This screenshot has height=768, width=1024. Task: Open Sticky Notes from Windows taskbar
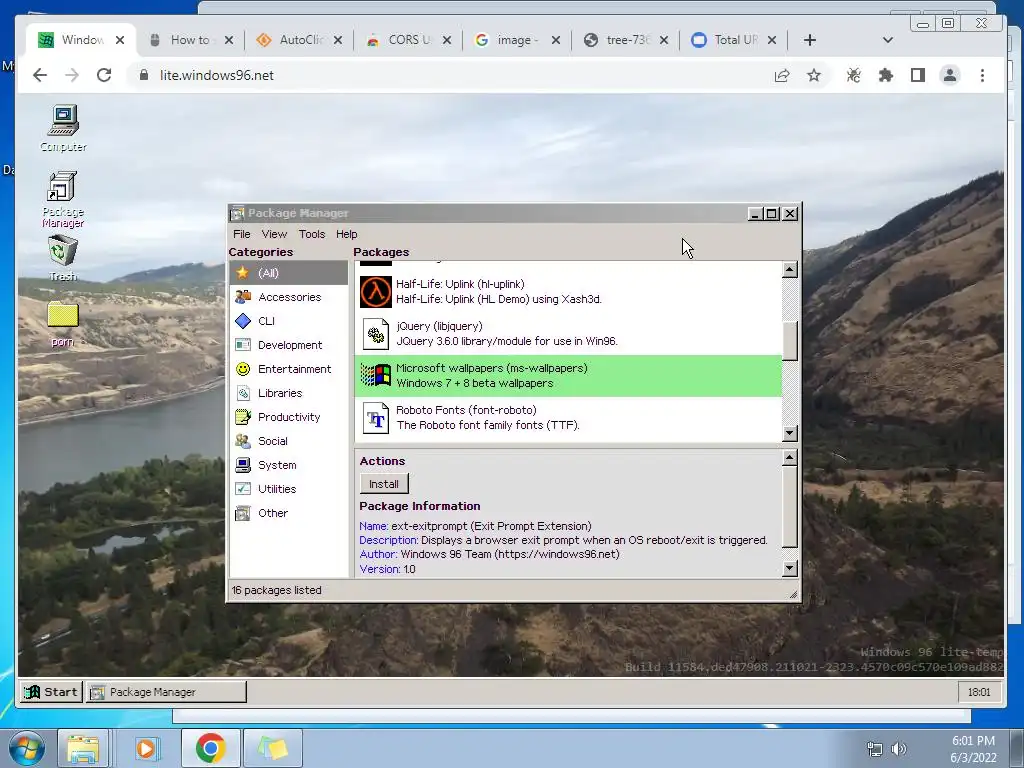tap(273, 748)
